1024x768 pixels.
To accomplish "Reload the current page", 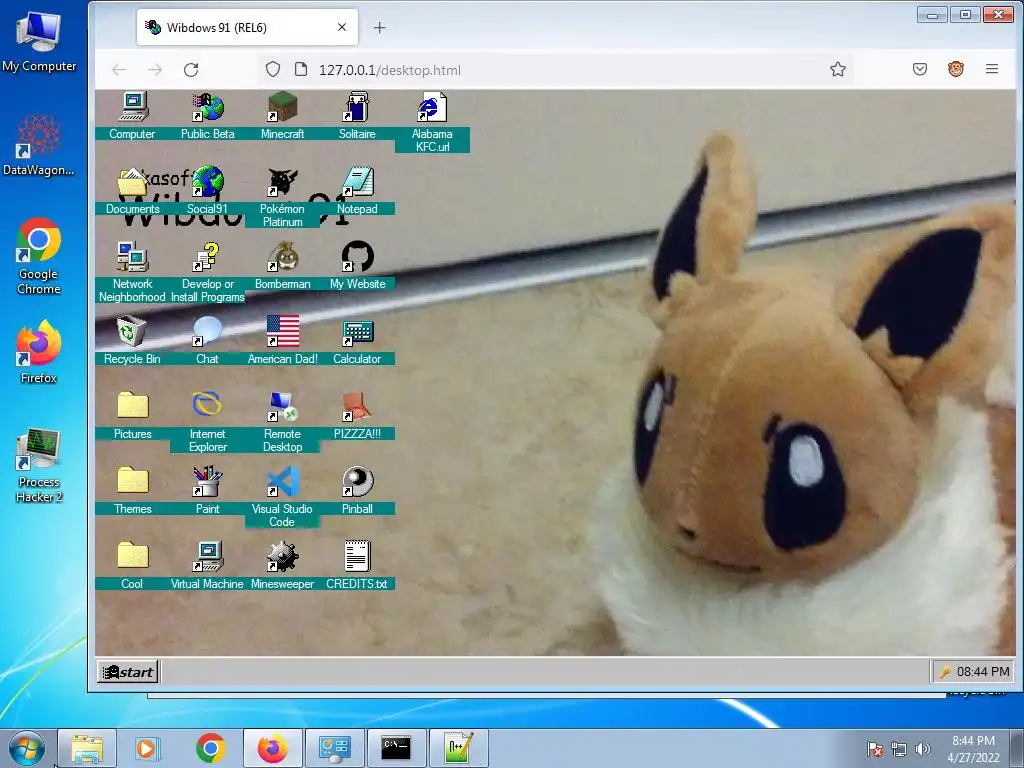I will click(191, 69).
